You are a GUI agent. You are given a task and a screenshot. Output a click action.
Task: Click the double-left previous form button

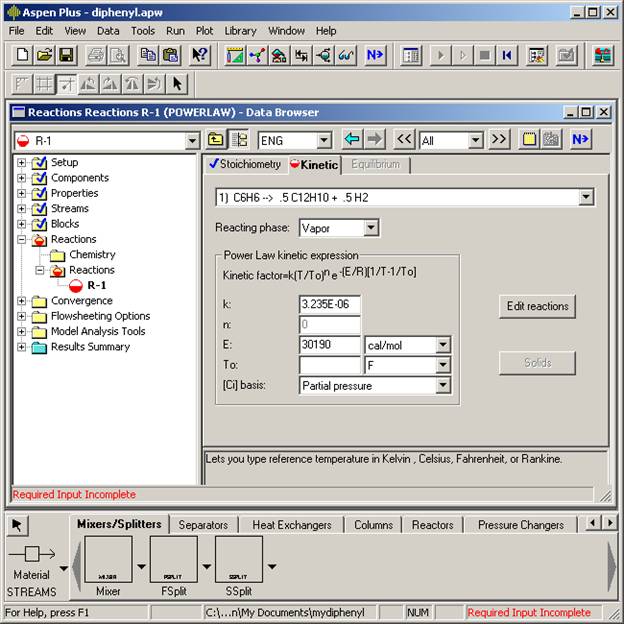(x=404, y=140)
